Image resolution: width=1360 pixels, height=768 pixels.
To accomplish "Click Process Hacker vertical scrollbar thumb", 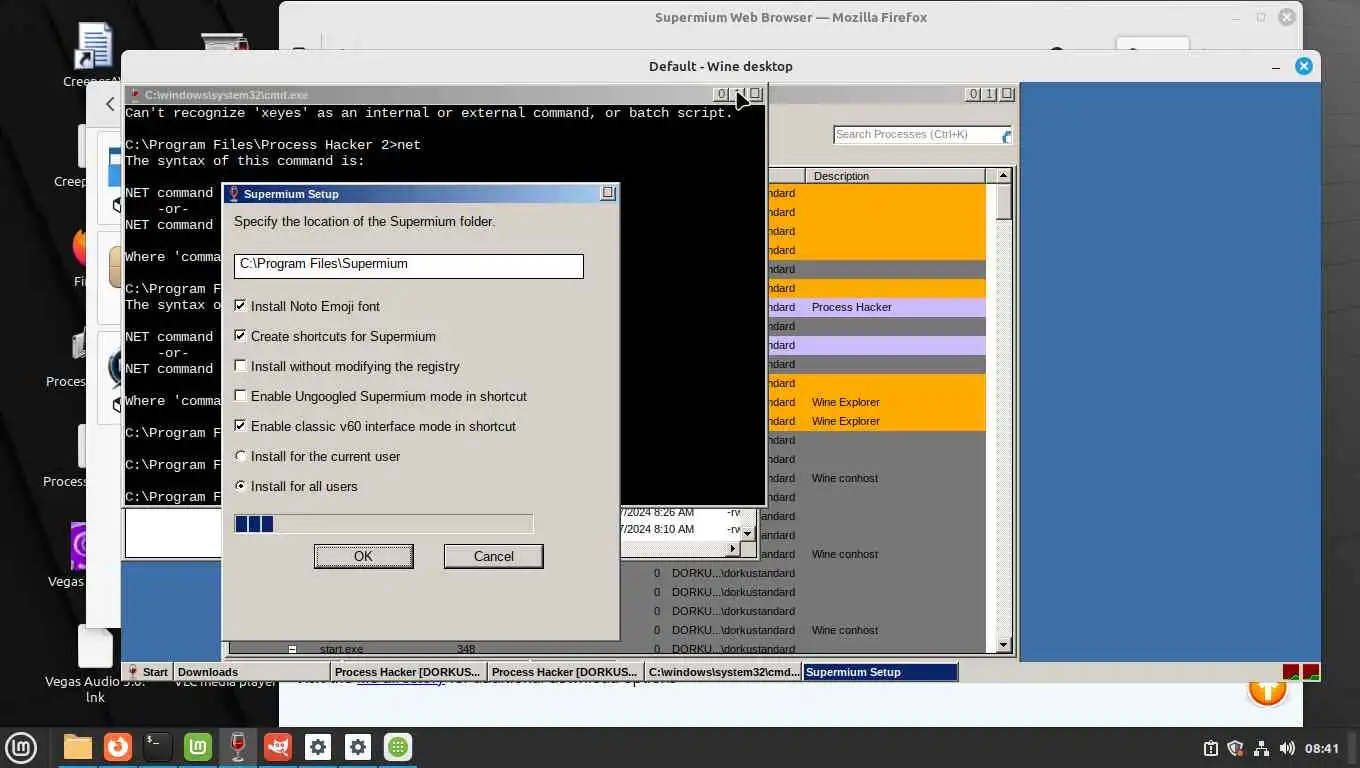I will [1004, 201].
